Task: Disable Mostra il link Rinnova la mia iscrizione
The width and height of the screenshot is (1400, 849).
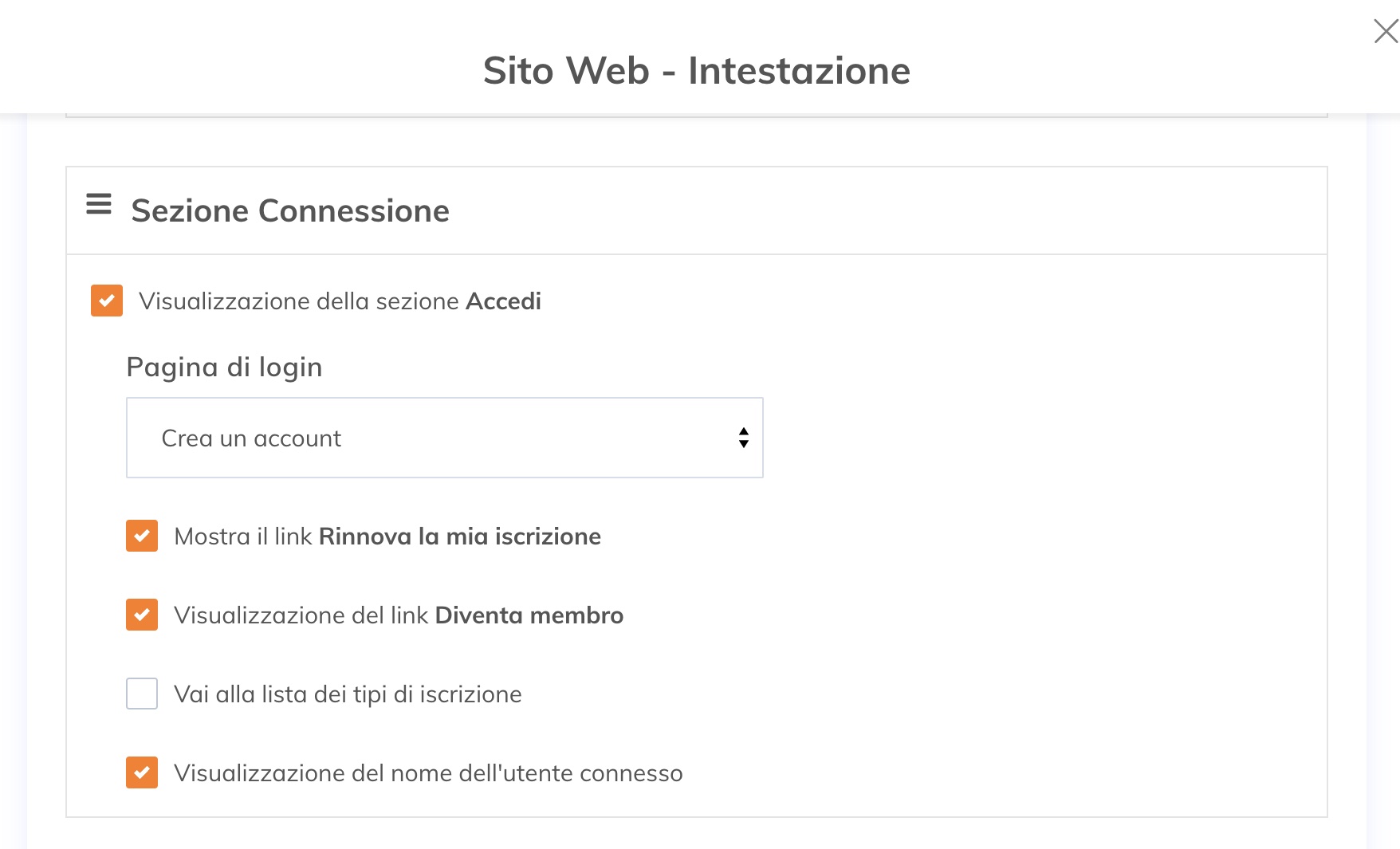Action: 142,536
